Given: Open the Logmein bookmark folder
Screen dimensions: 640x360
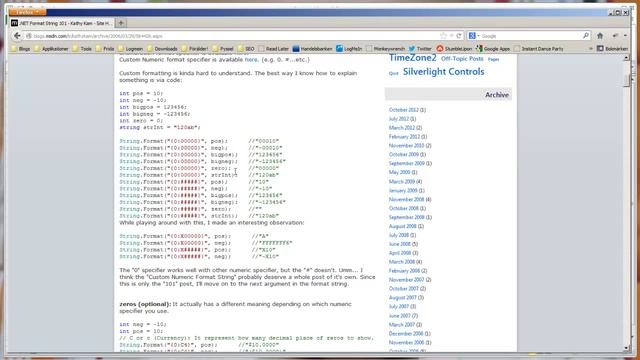Looking at the screenshot, I should pyautogui.click(x=131, y=49).
